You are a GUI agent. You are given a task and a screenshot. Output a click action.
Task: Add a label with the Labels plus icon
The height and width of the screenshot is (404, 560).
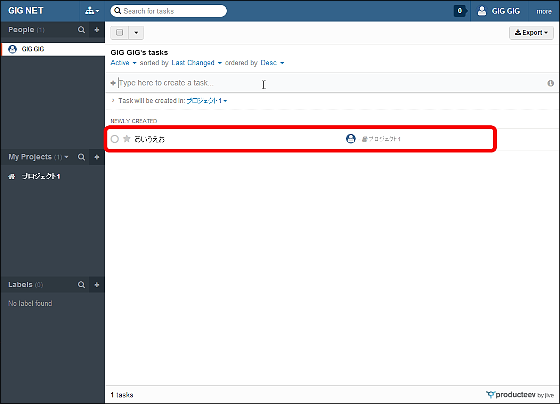click(x=97, y=285)
